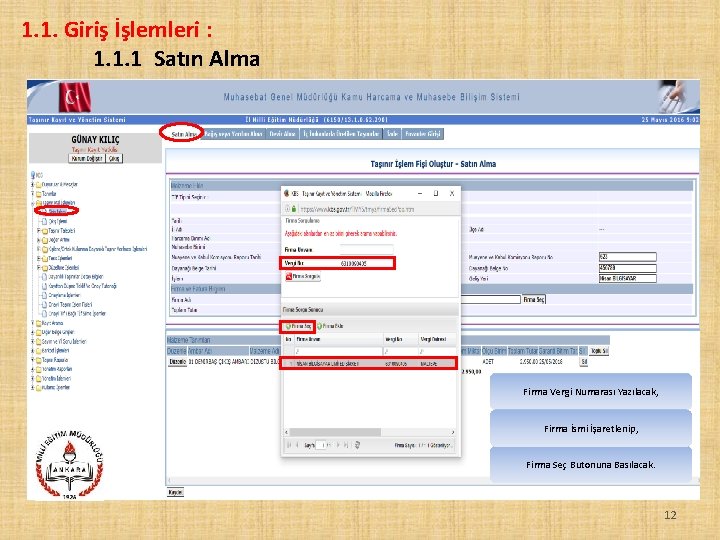
Task: Click the Muayene ve Kabul Komisyonu Rapor No field
Action: click(628, 257)
